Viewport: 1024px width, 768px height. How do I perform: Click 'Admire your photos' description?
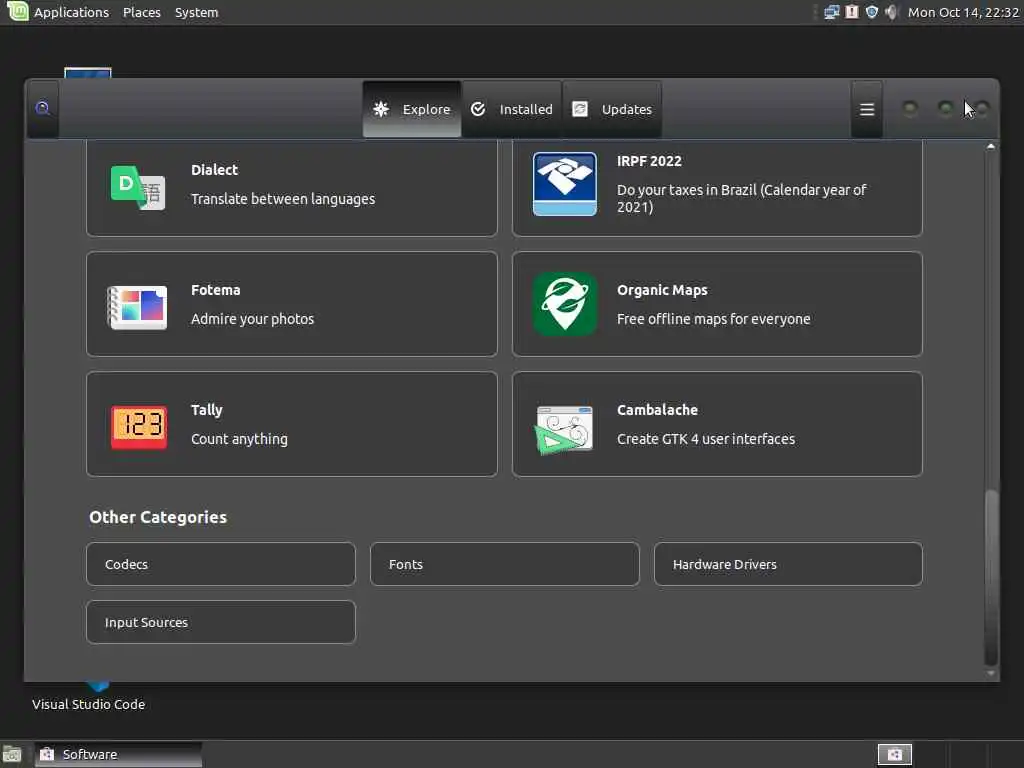tap(252, 319)
